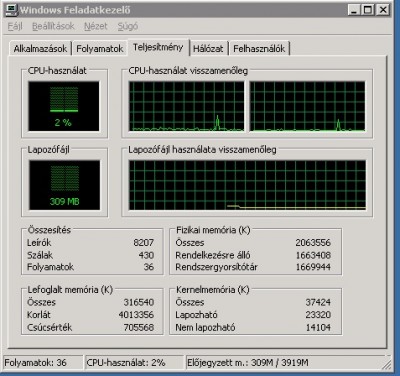Screen dimensions: 400x376
Task: Click the second CPU history graph
Action: (x=307, y=106)
